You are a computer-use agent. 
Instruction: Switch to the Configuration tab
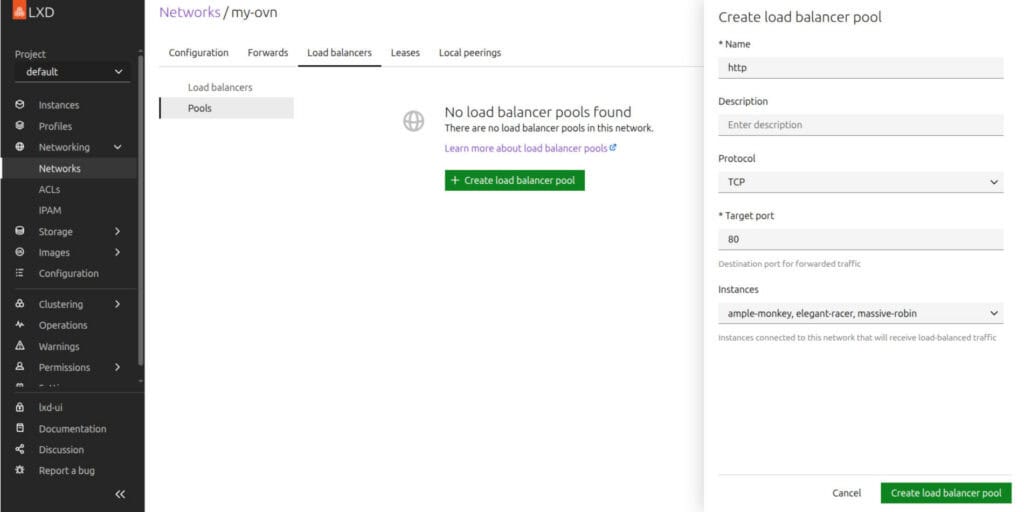[x=199, y=53]
